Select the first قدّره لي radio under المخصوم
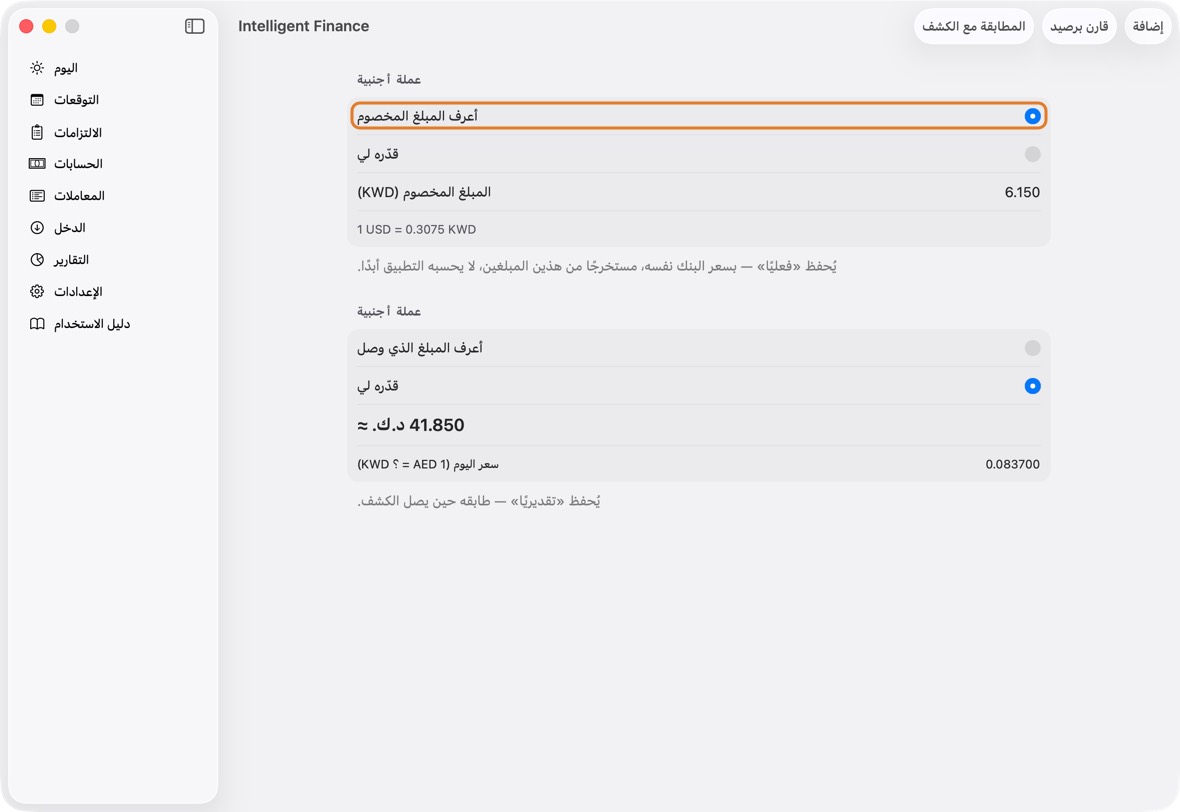Viewport: 1180px width, 812px height. pyautogui.click(x=1032, y=154)
